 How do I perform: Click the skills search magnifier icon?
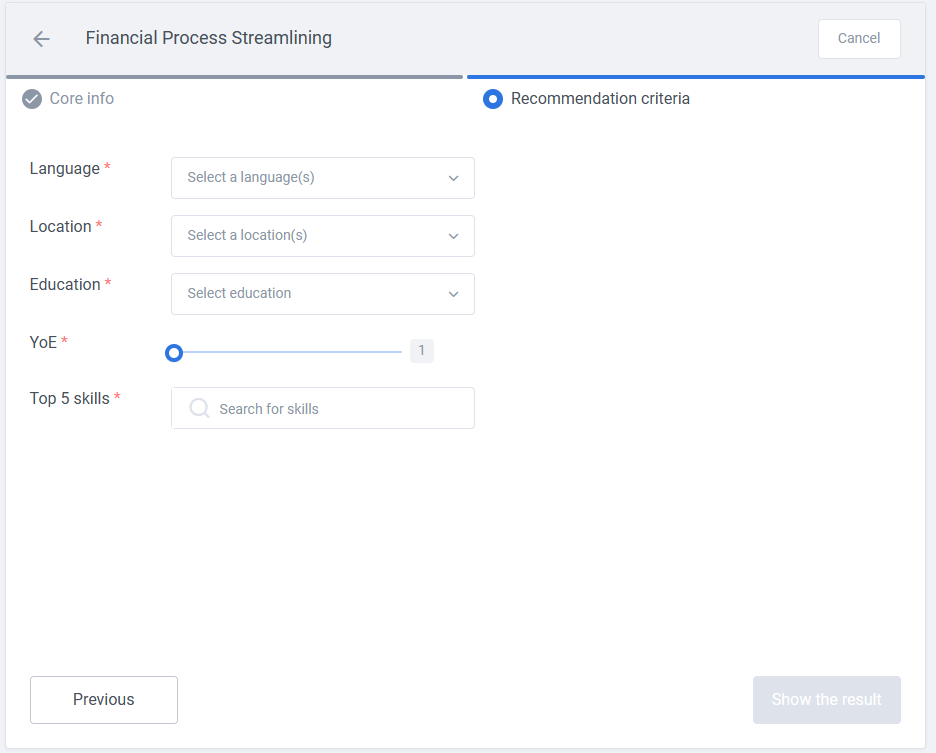pyautogui.click(x=199, y=408)
